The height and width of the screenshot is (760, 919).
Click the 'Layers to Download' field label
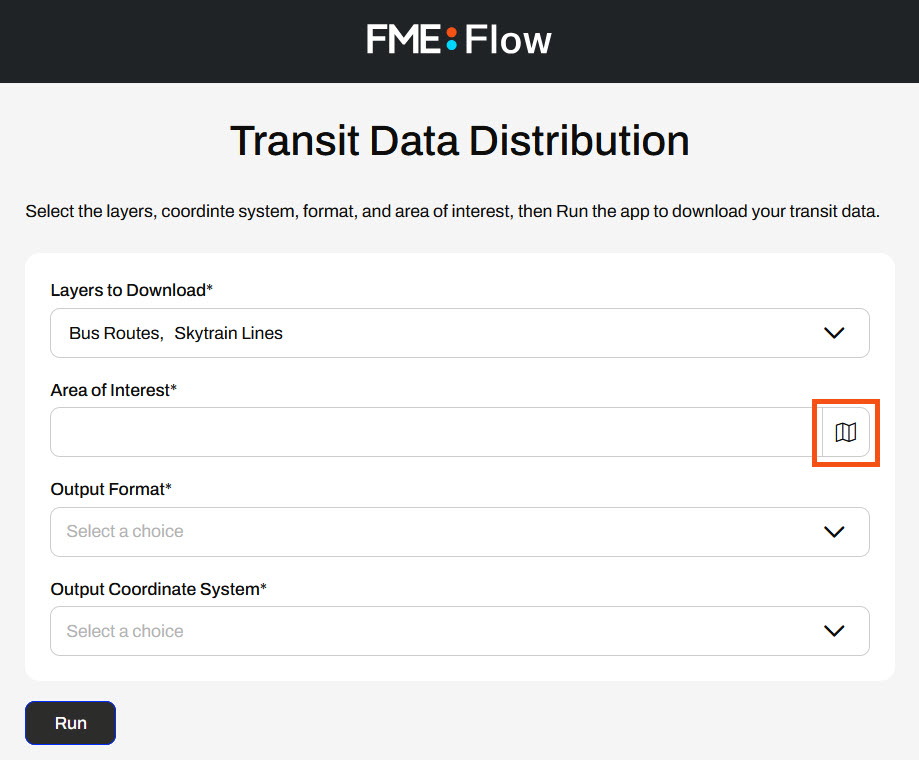tap(131, 290)
